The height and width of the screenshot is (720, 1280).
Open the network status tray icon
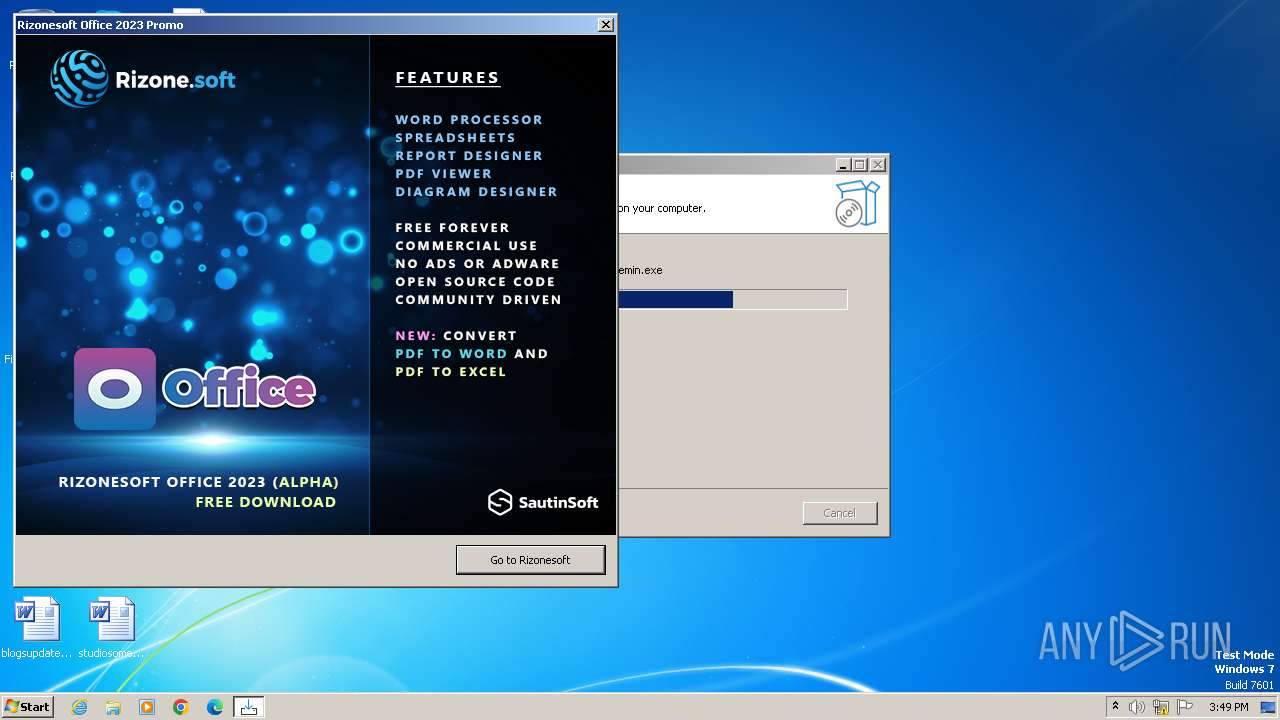pyautogui.click(x=1161, y=707)
